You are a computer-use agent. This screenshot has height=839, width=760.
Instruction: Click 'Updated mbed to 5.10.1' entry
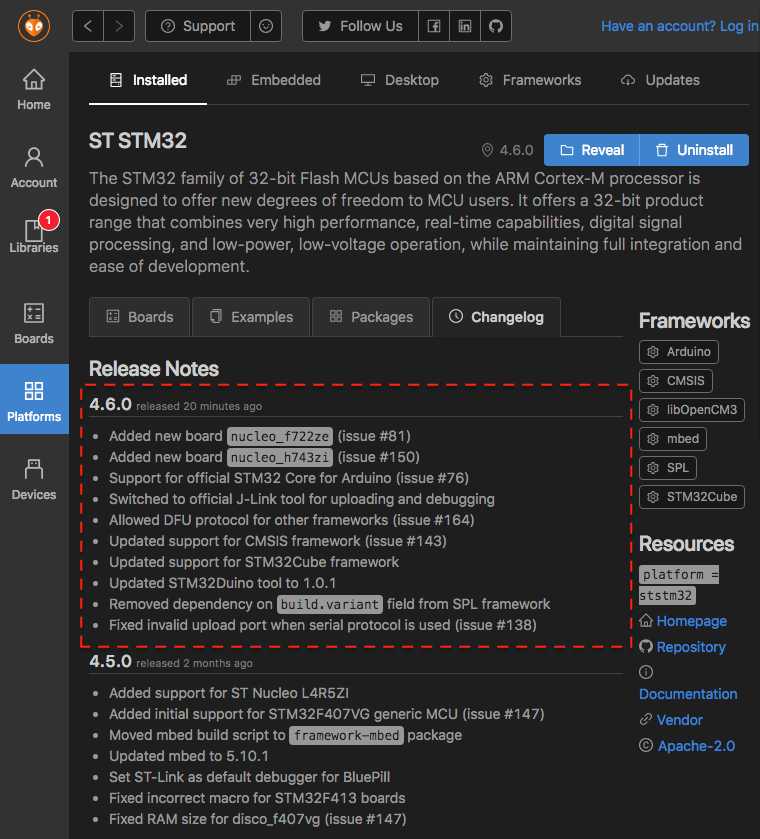click(188, 756)
